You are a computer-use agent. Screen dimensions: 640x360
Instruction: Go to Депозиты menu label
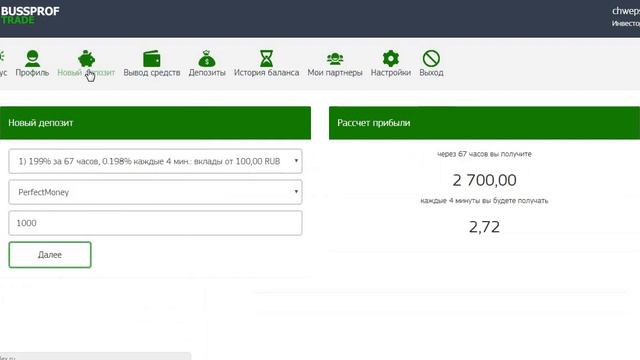point(207,73)
